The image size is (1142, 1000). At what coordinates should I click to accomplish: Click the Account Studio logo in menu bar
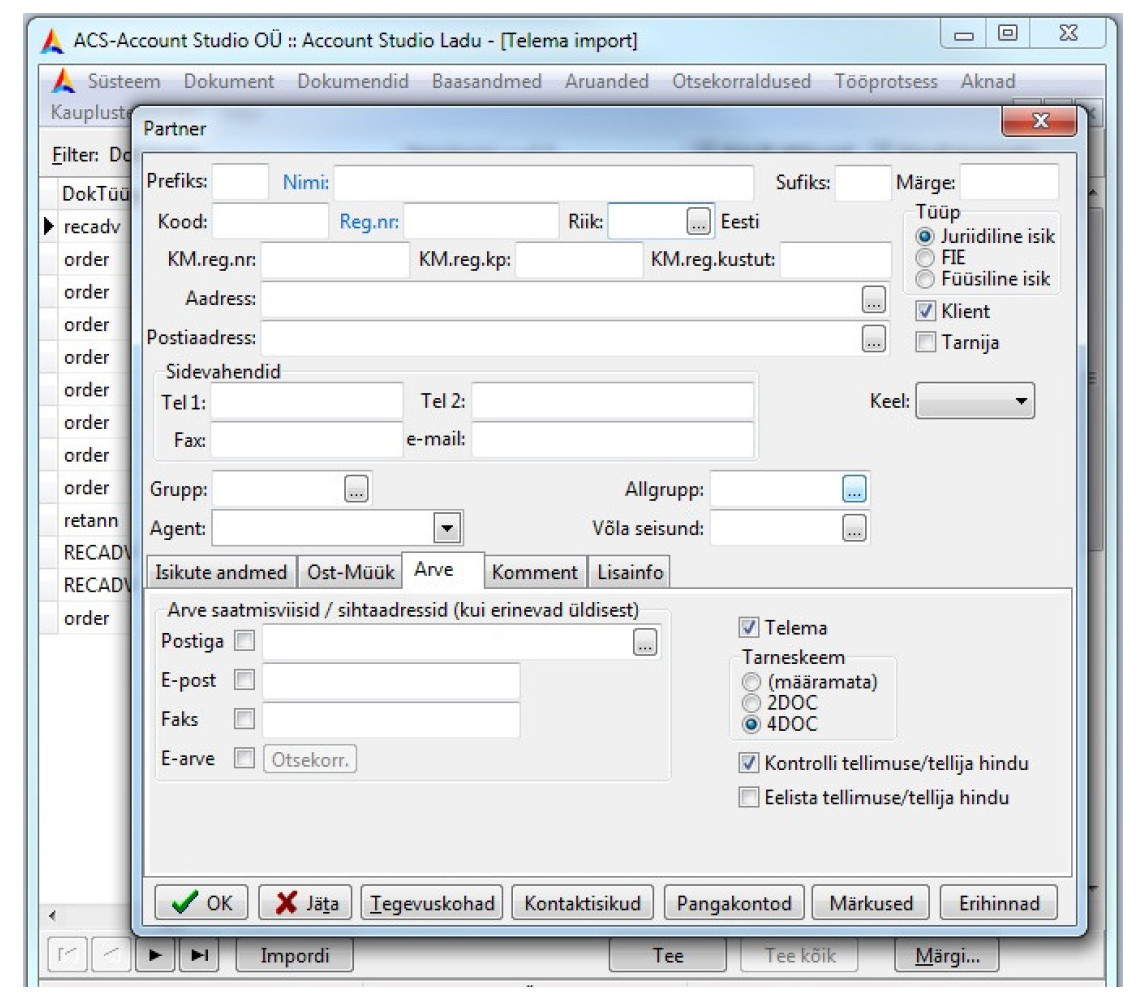tap(64, 81)
